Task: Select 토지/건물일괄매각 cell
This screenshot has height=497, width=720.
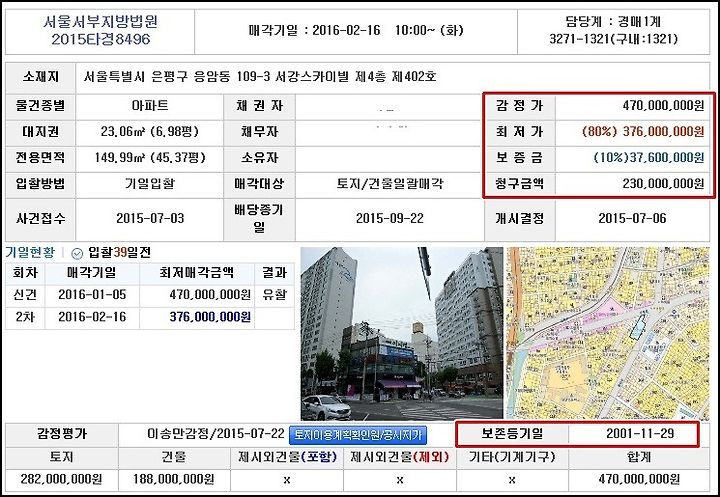Action: point(390,184)
